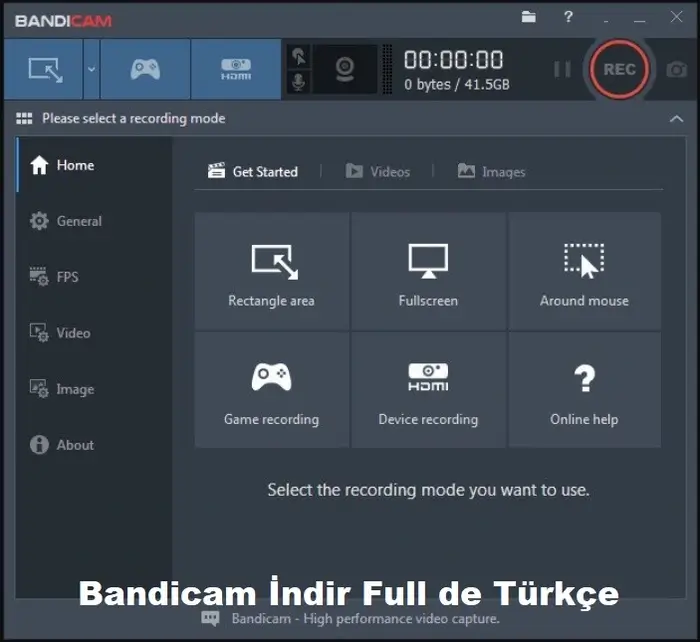
Task: Click the pause recording button
Action: click(x=562, y=69)
